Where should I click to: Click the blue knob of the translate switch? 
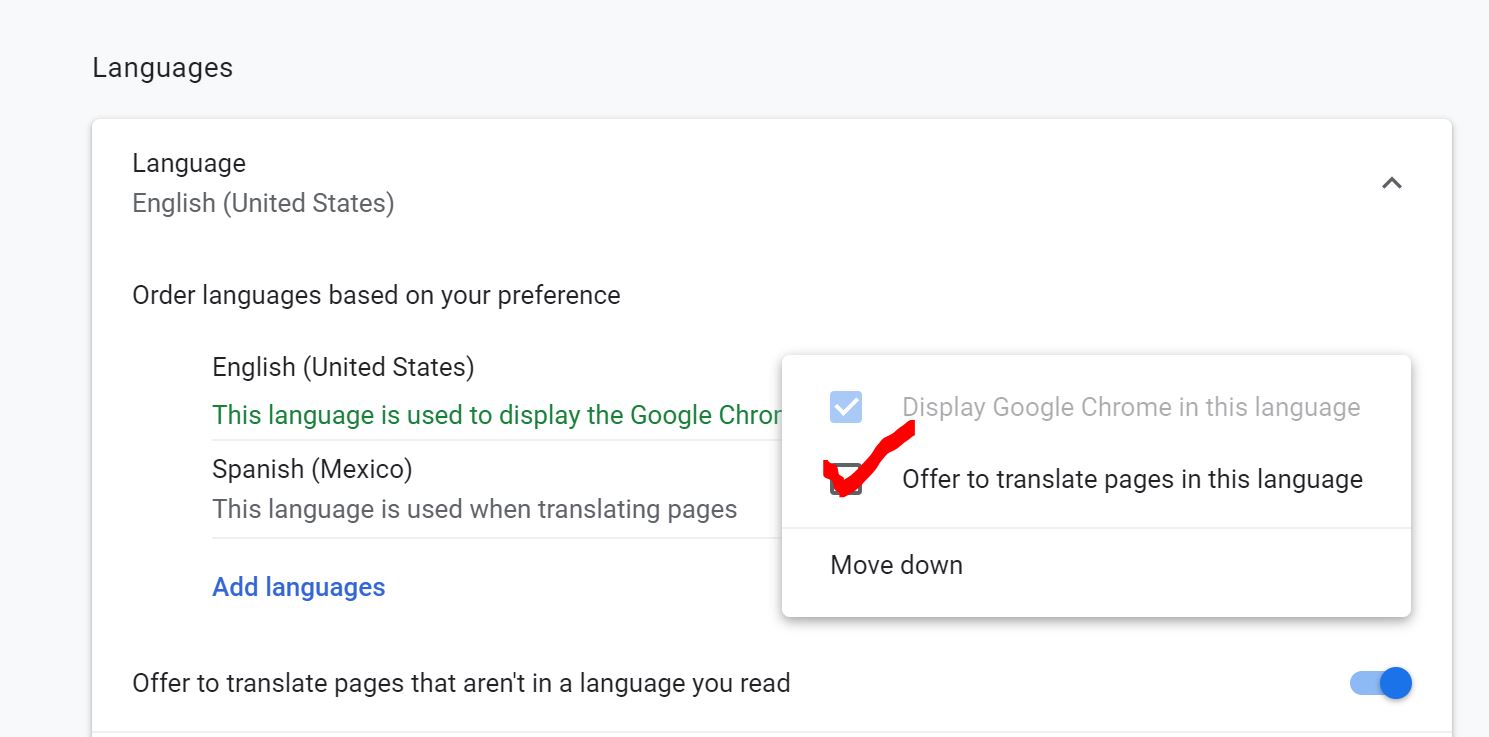point(1395,683)
